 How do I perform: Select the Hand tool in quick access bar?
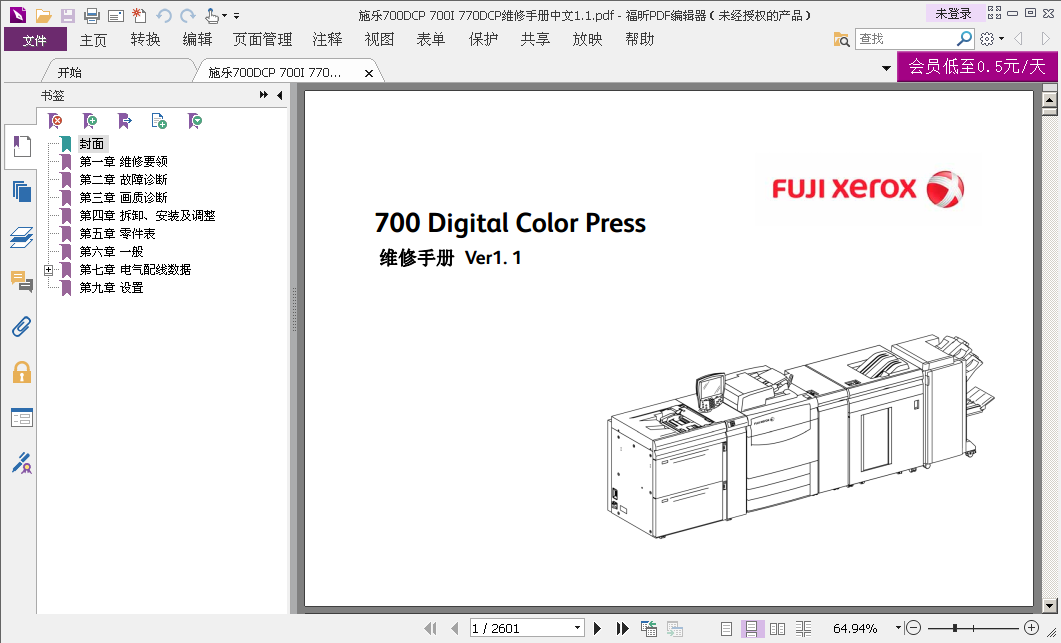coord(212,15)
